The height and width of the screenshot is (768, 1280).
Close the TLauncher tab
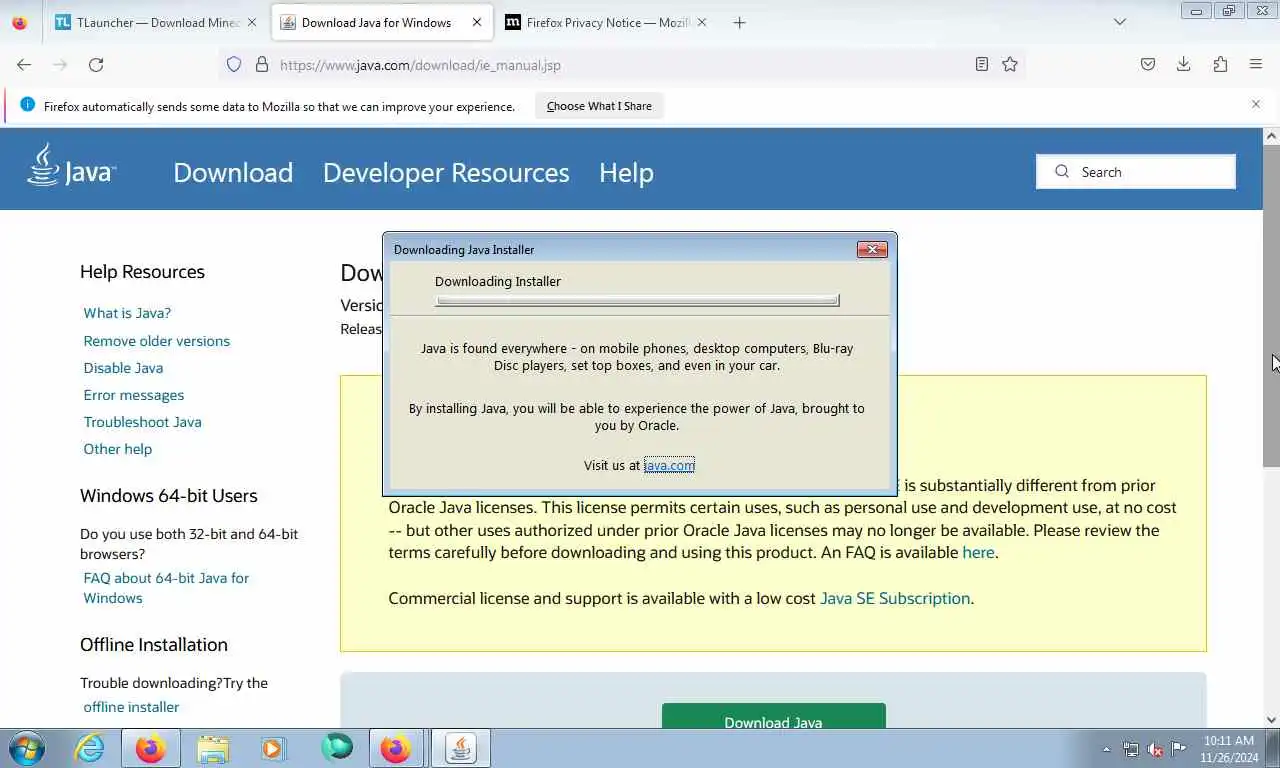pos(251,22)
